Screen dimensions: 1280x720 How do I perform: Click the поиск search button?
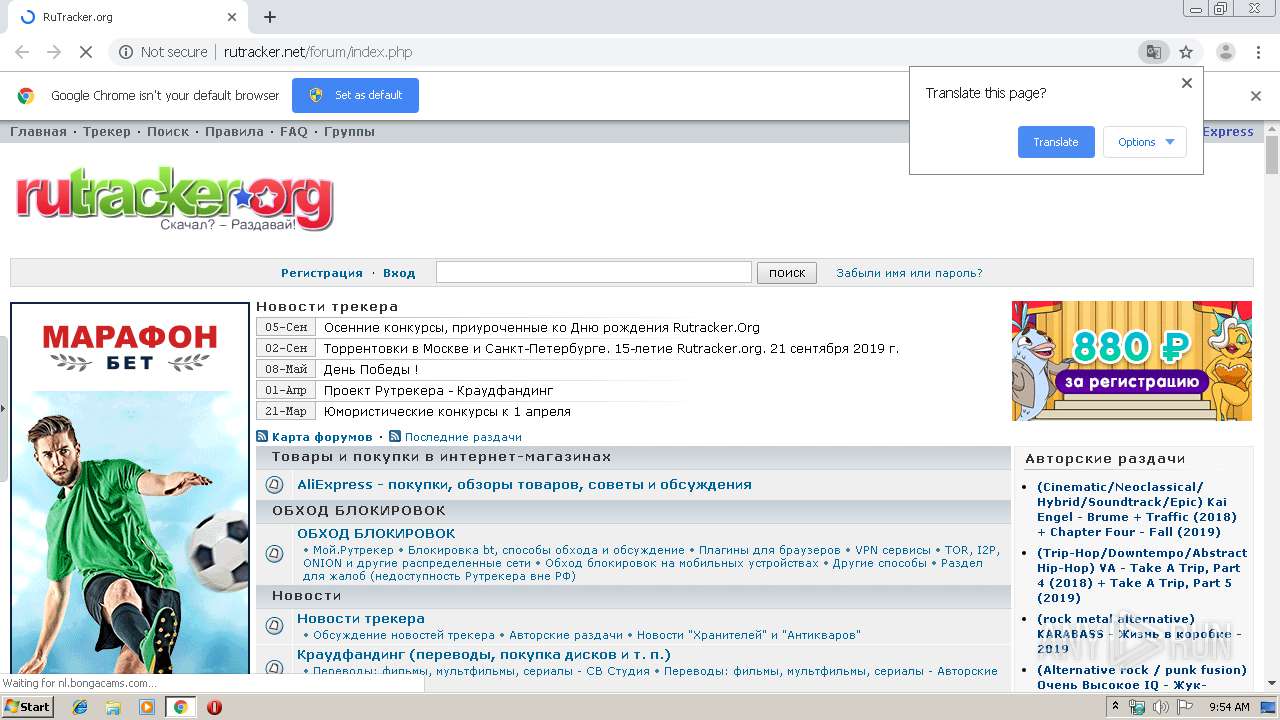(787, 273)
